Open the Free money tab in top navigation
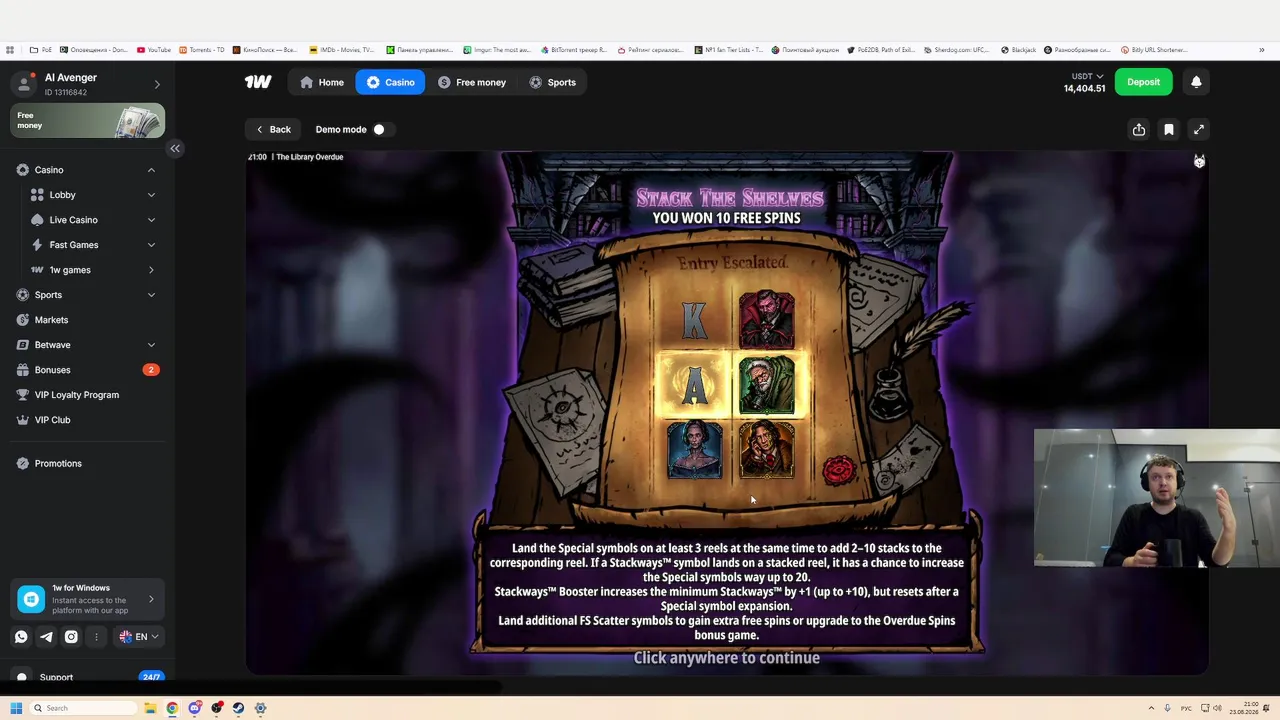The width and height of the screenshot is (1280, 720). (472, 82)
